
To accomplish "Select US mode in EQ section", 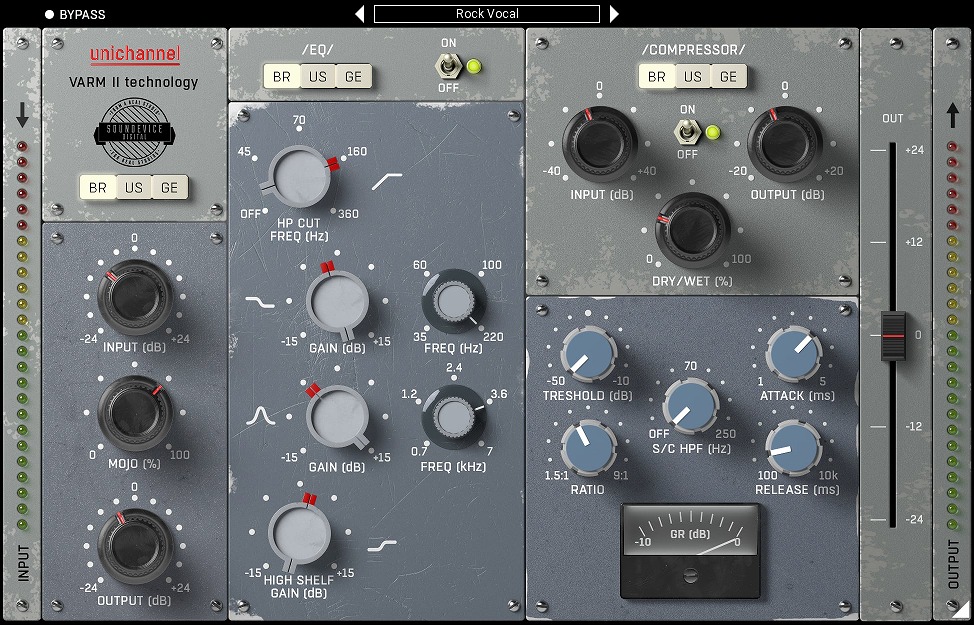I will [x=318, y=77].
